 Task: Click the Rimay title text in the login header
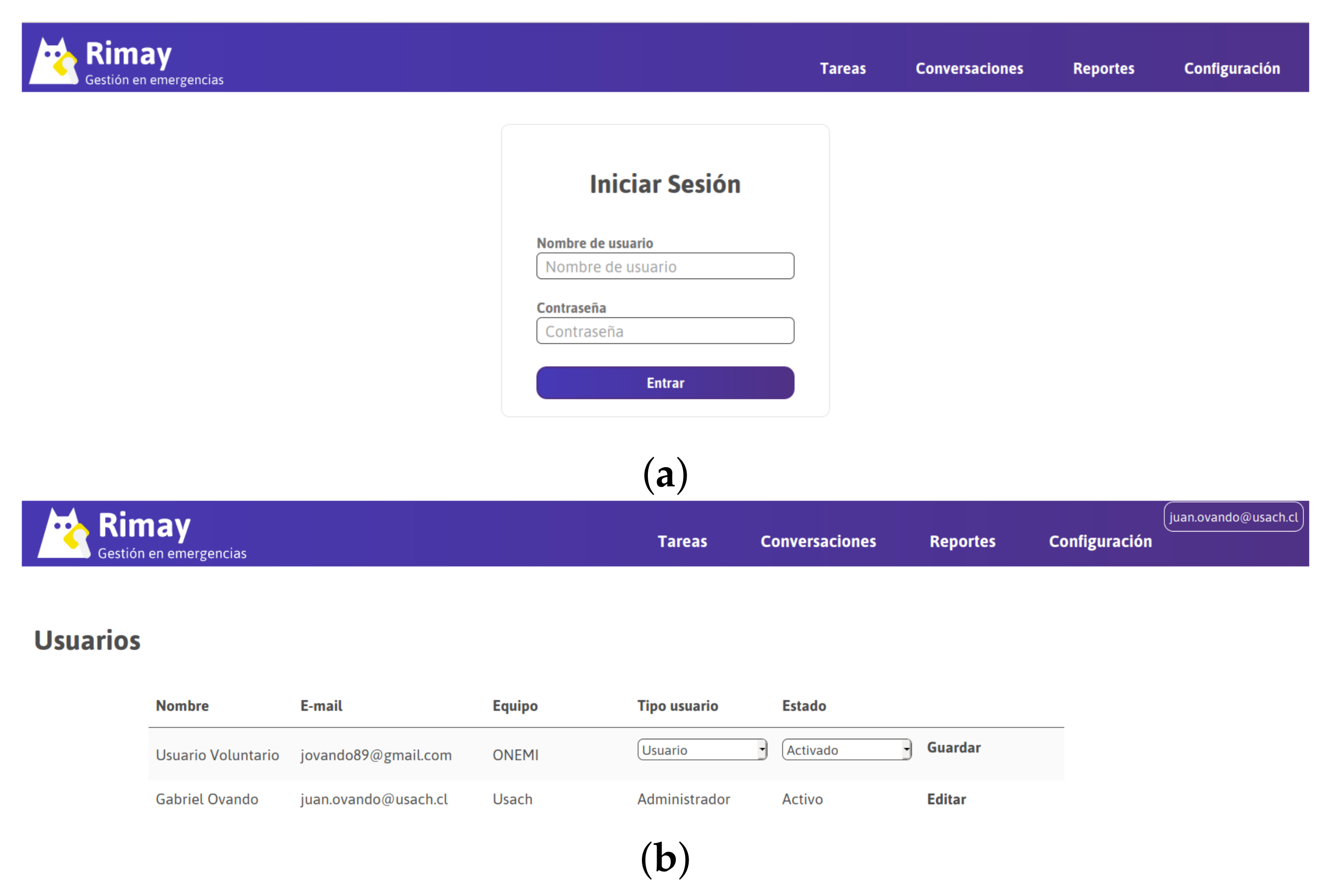(128, 55)
